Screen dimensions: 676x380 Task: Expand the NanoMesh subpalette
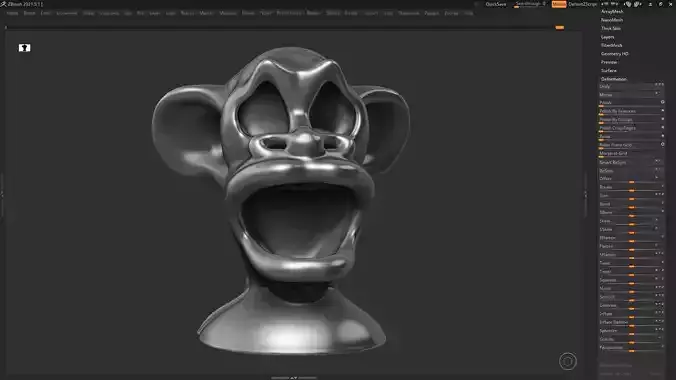612,20
